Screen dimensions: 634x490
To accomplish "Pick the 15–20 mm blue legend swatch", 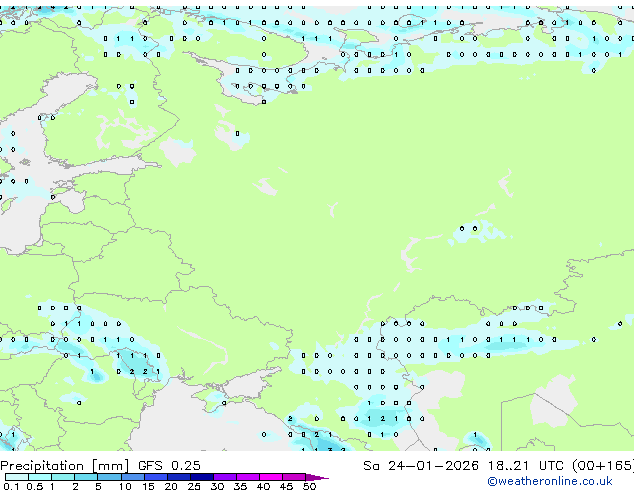I will point(155,477).
